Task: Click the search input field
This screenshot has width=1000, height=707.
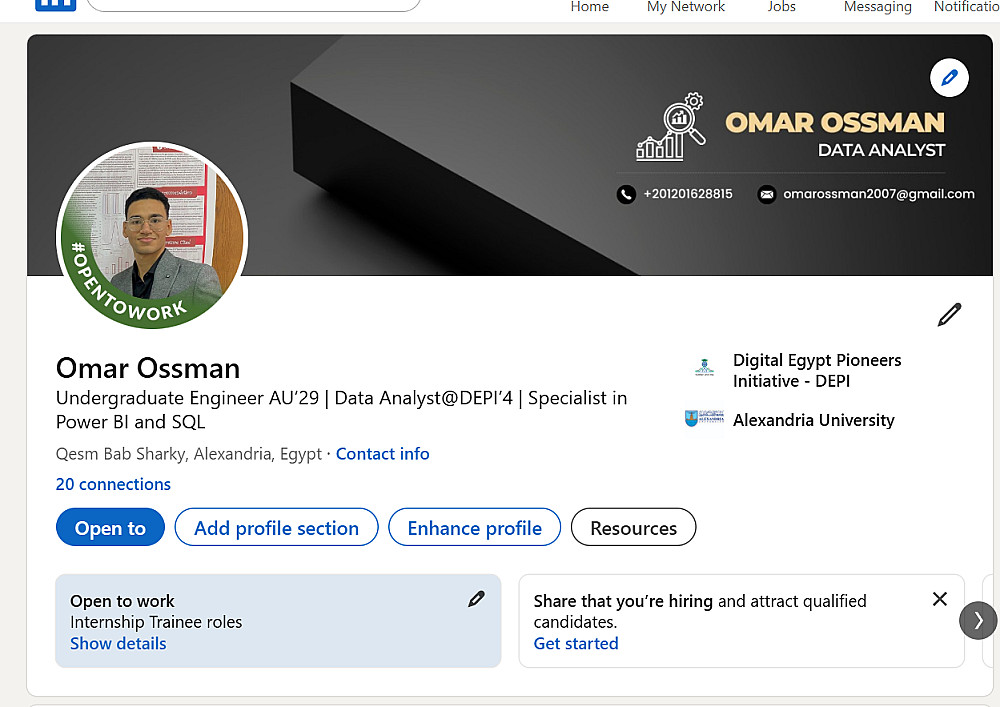Action: coord(253,5)
